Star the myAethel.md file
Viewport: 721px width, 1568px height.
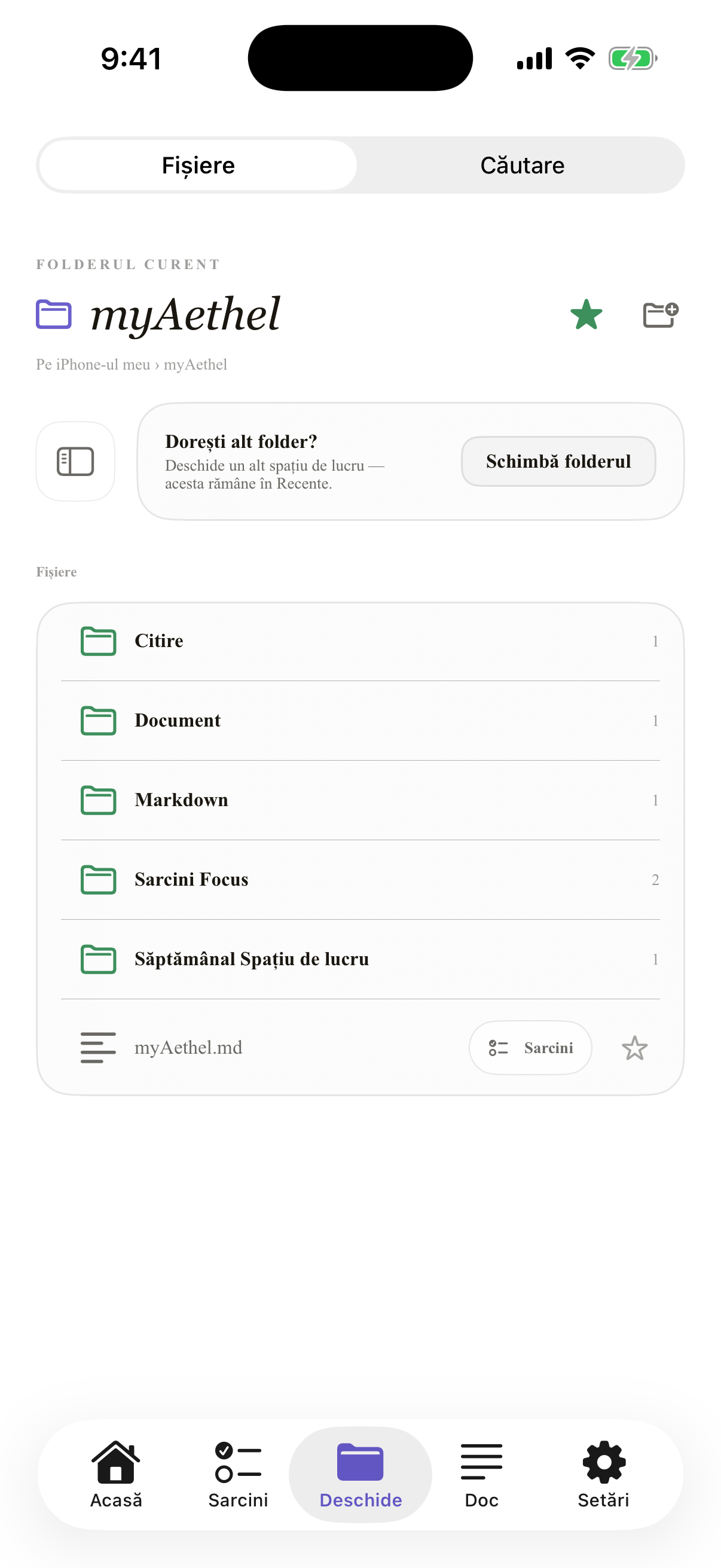[x=634, y=1048]
